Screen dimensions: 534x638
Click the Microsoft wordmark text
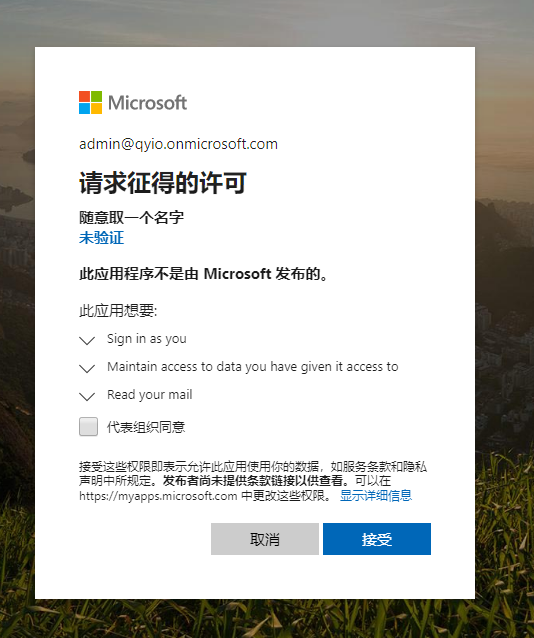tap(147, 103)
